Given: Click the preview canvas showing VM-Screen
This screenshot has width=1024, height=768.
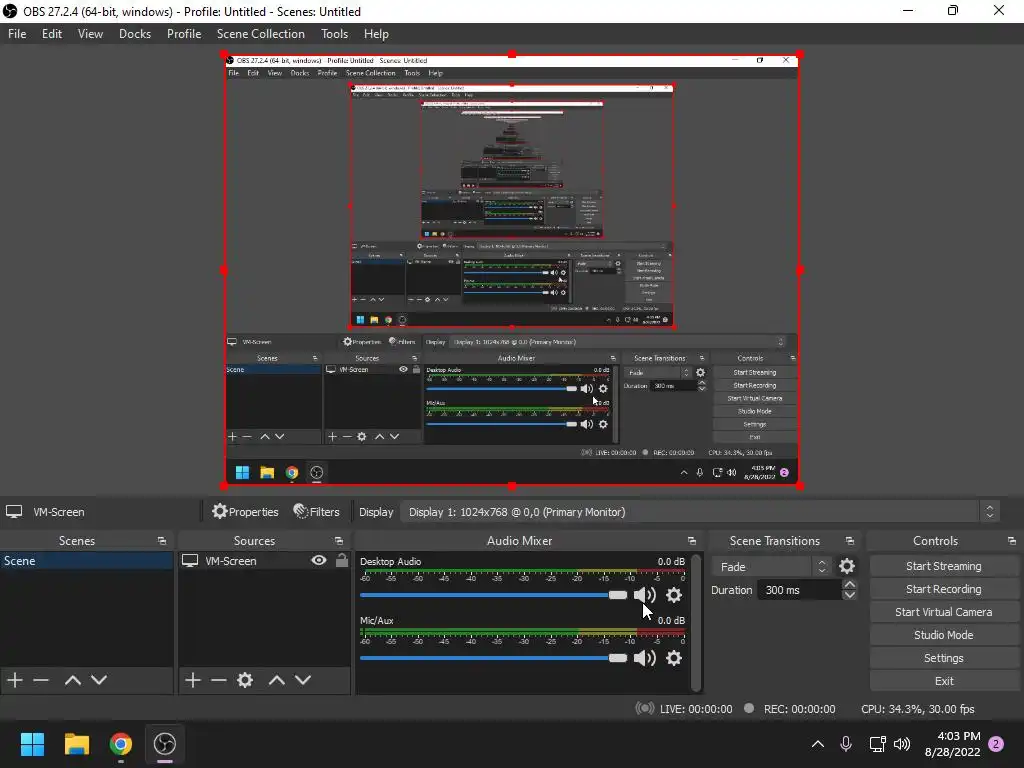Looking at the screenshot, I should [x=512, y=270].
